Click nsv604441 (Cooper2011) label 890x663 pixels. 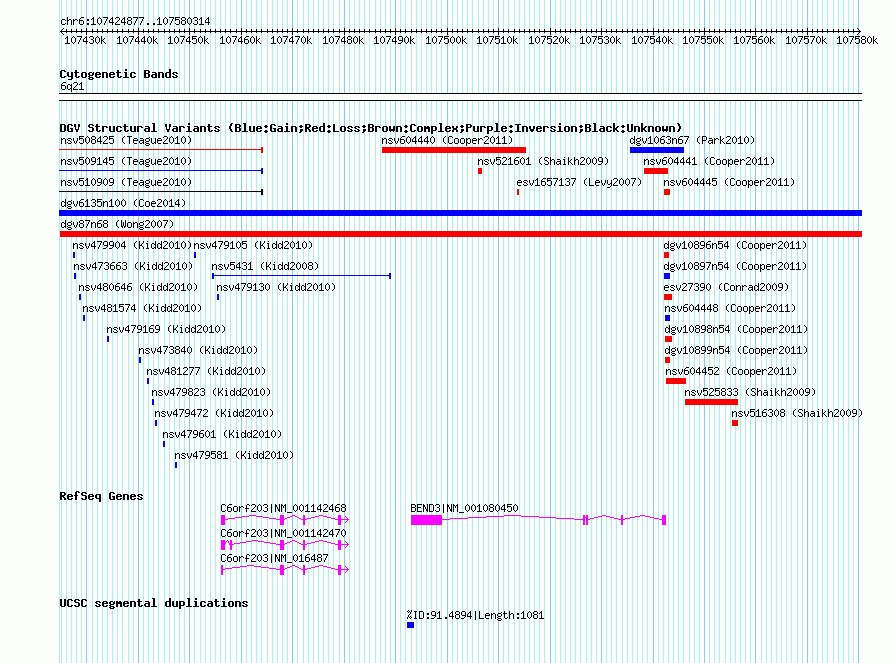(709, 161)
